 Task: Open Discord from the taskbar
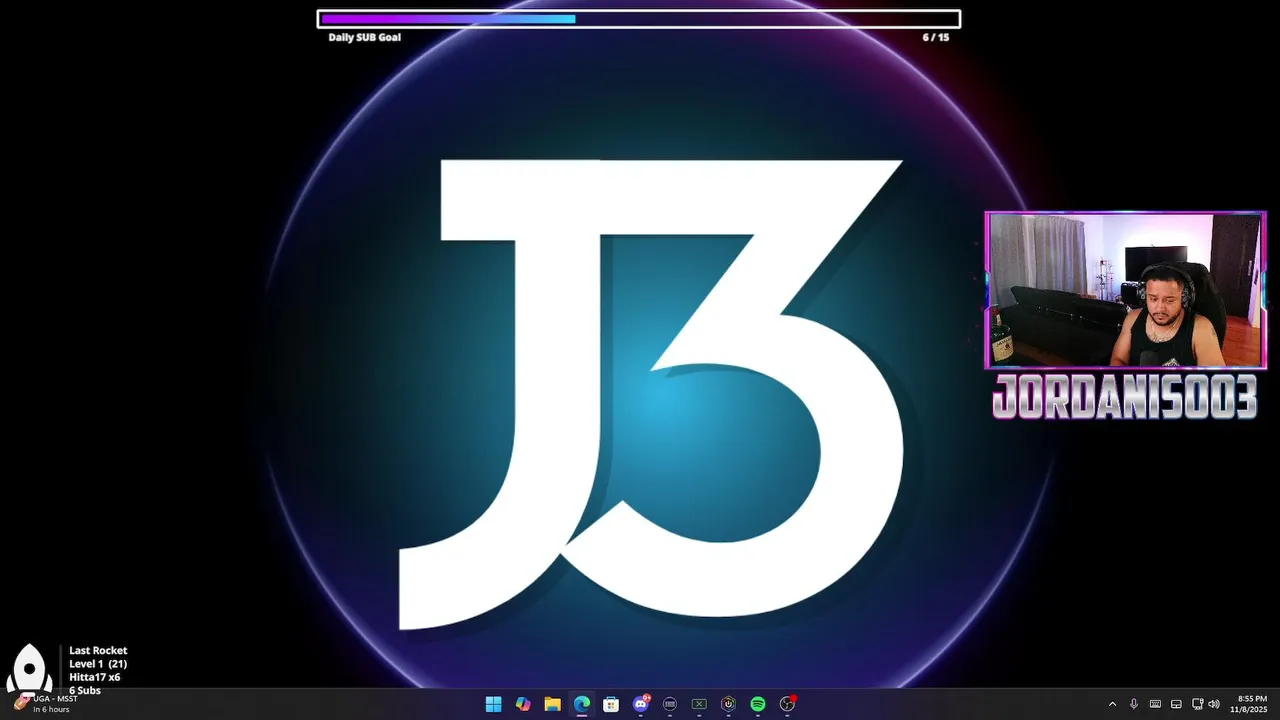(641, 704)
